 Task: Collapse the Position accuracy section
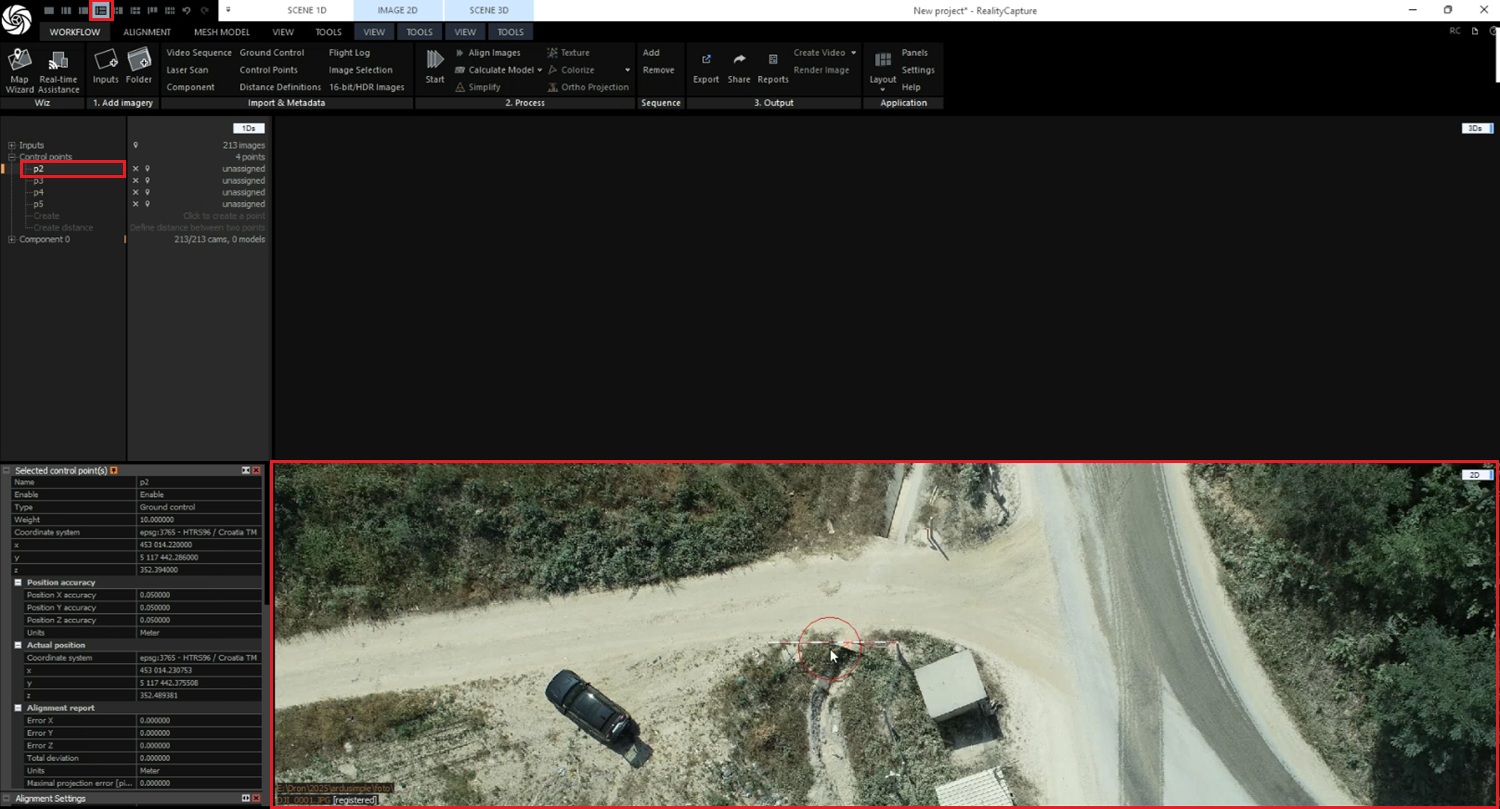(x=18, y=582)
